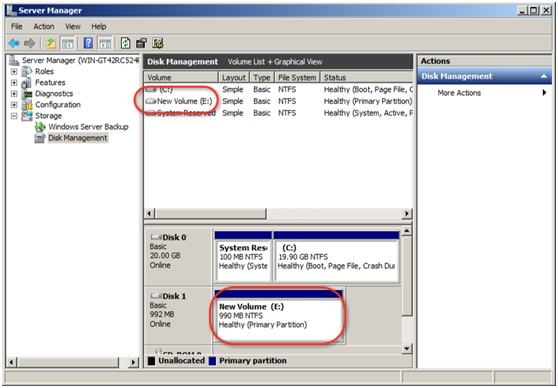
Task: Open the Properties toolbar icon
Action: coord(141,43)
